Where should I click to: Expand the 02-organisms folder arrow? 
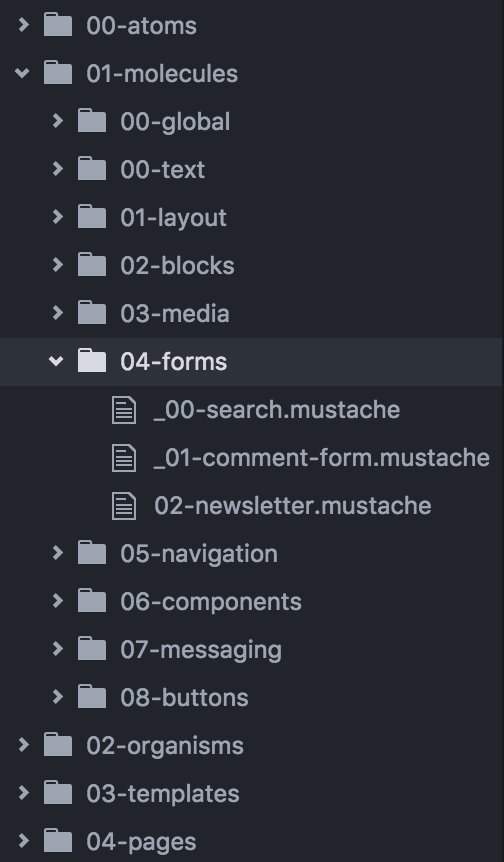point(23,744)
